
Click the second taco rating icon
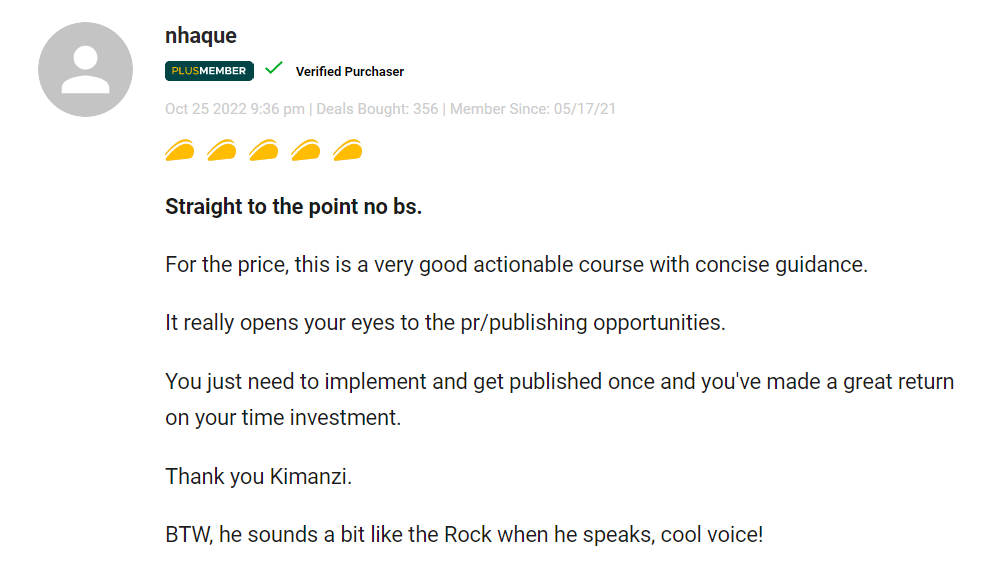tap(222, 150)
